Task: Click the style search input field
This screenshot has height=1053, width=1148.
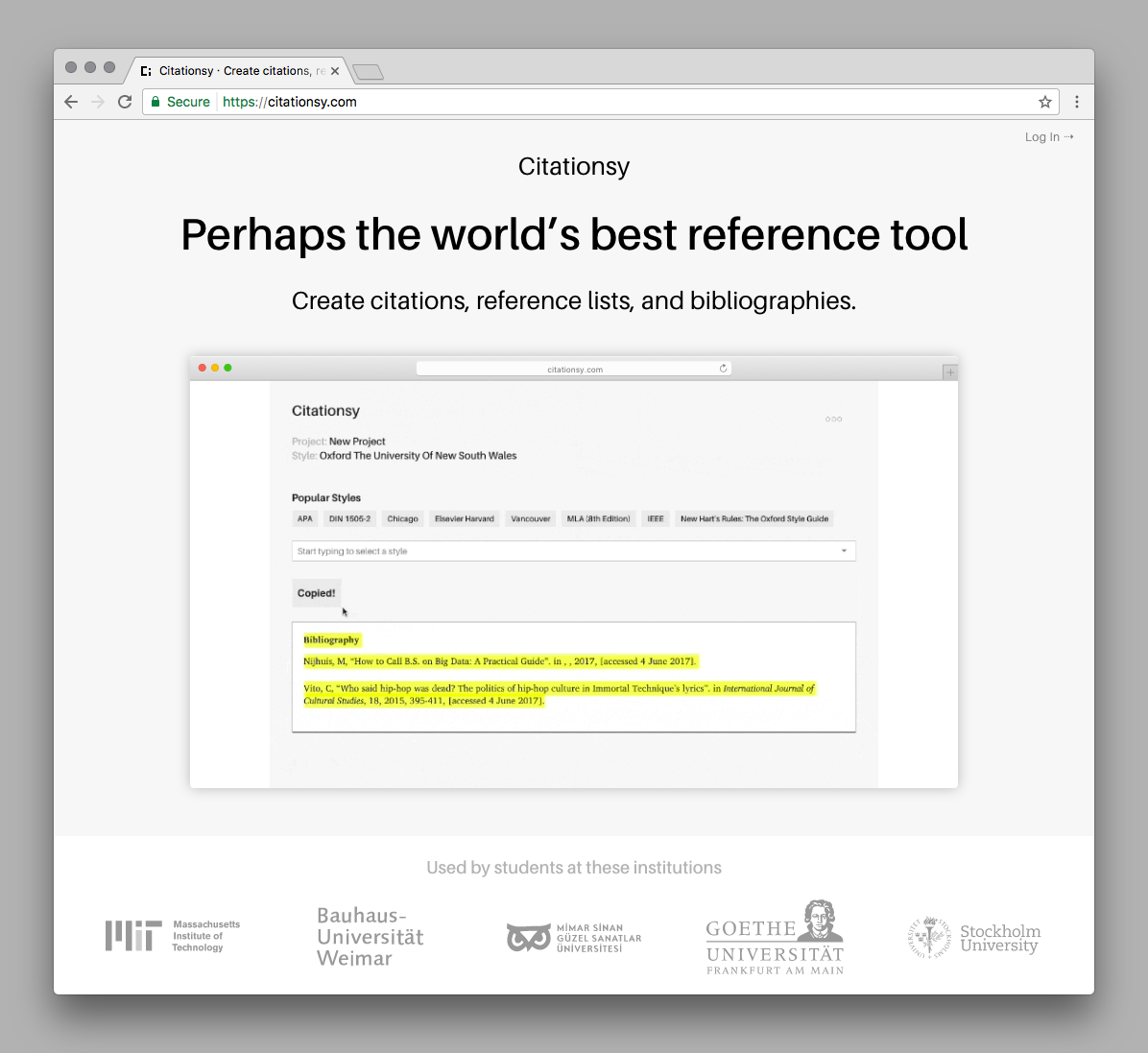Action: [x=480, y=550]
